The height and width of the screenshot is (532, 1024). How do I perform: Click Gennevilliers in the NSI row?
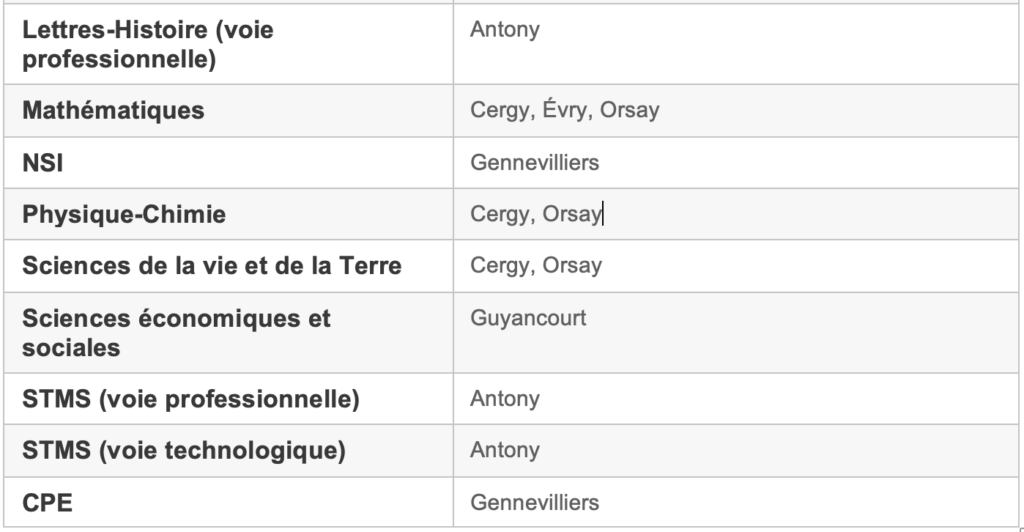(x=534, y=162)
